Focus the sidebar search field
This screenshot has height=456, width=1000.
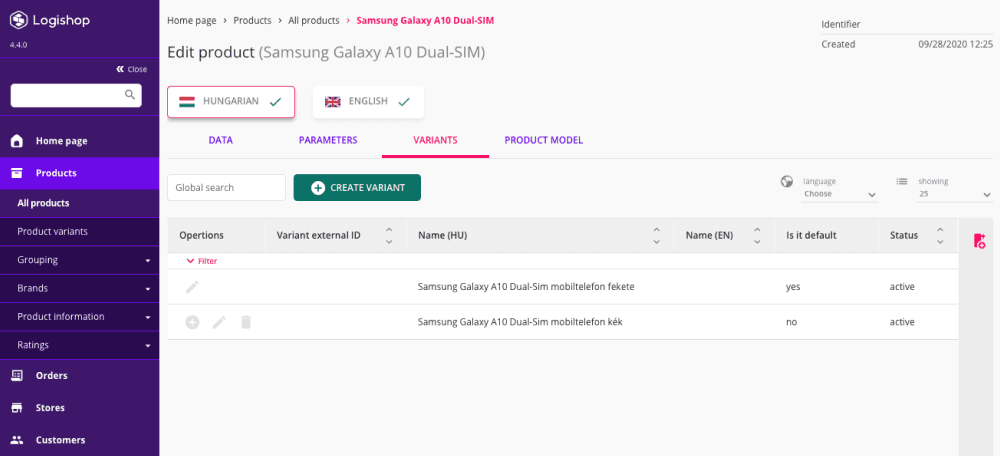tap(76, 95)
